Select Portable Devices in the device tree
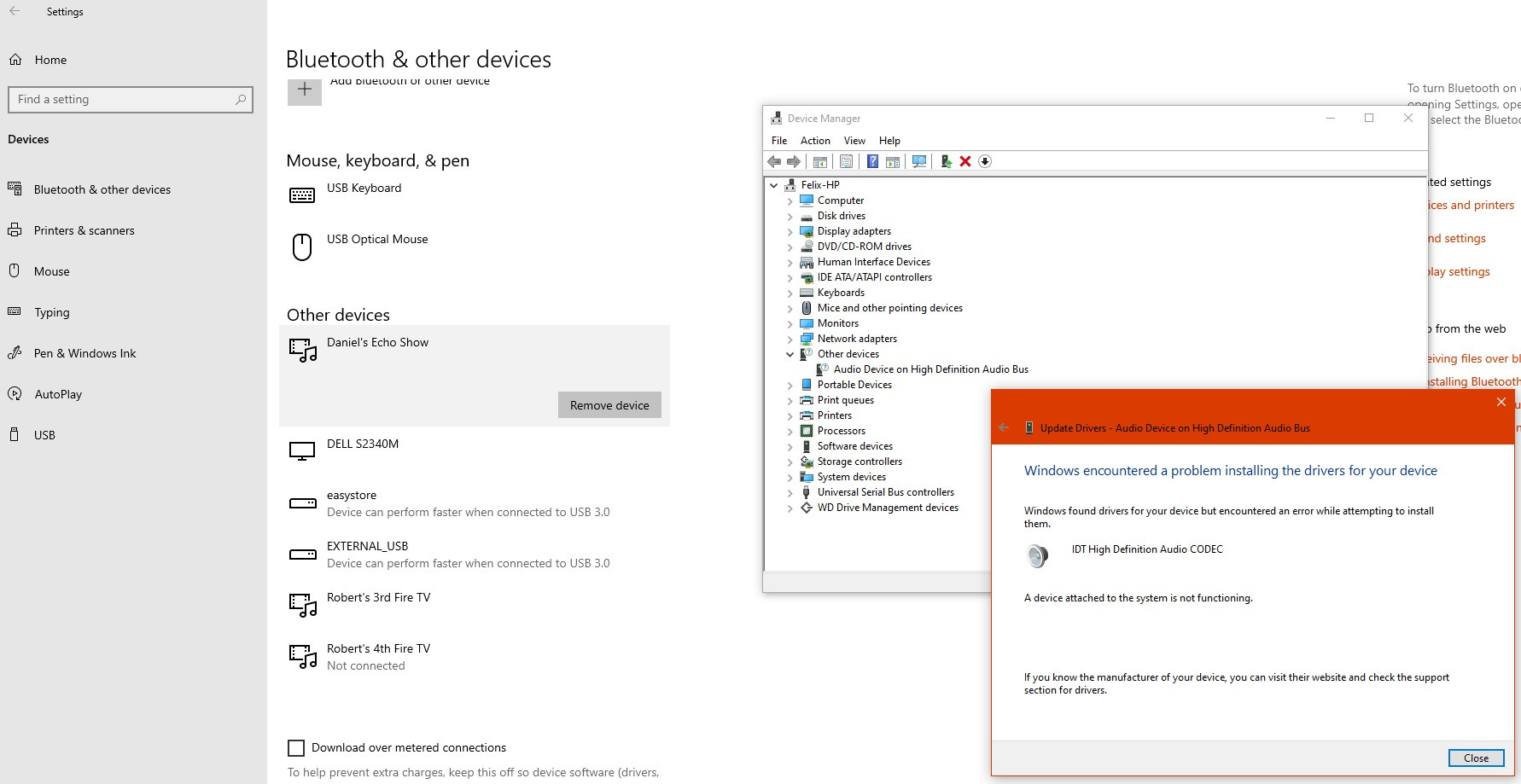 (x=854, y=385)
